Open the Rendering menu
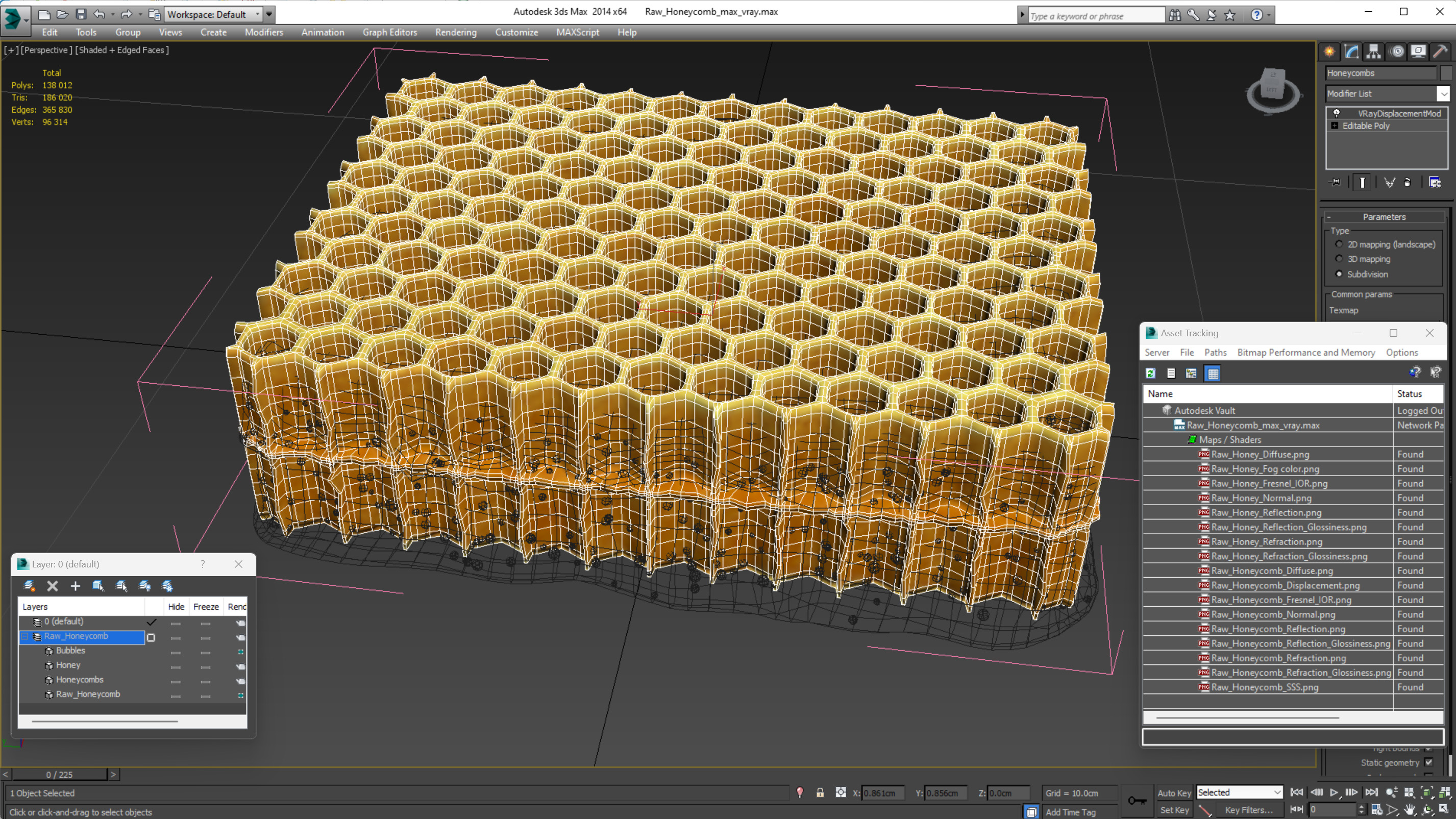 tap(456, 32)
